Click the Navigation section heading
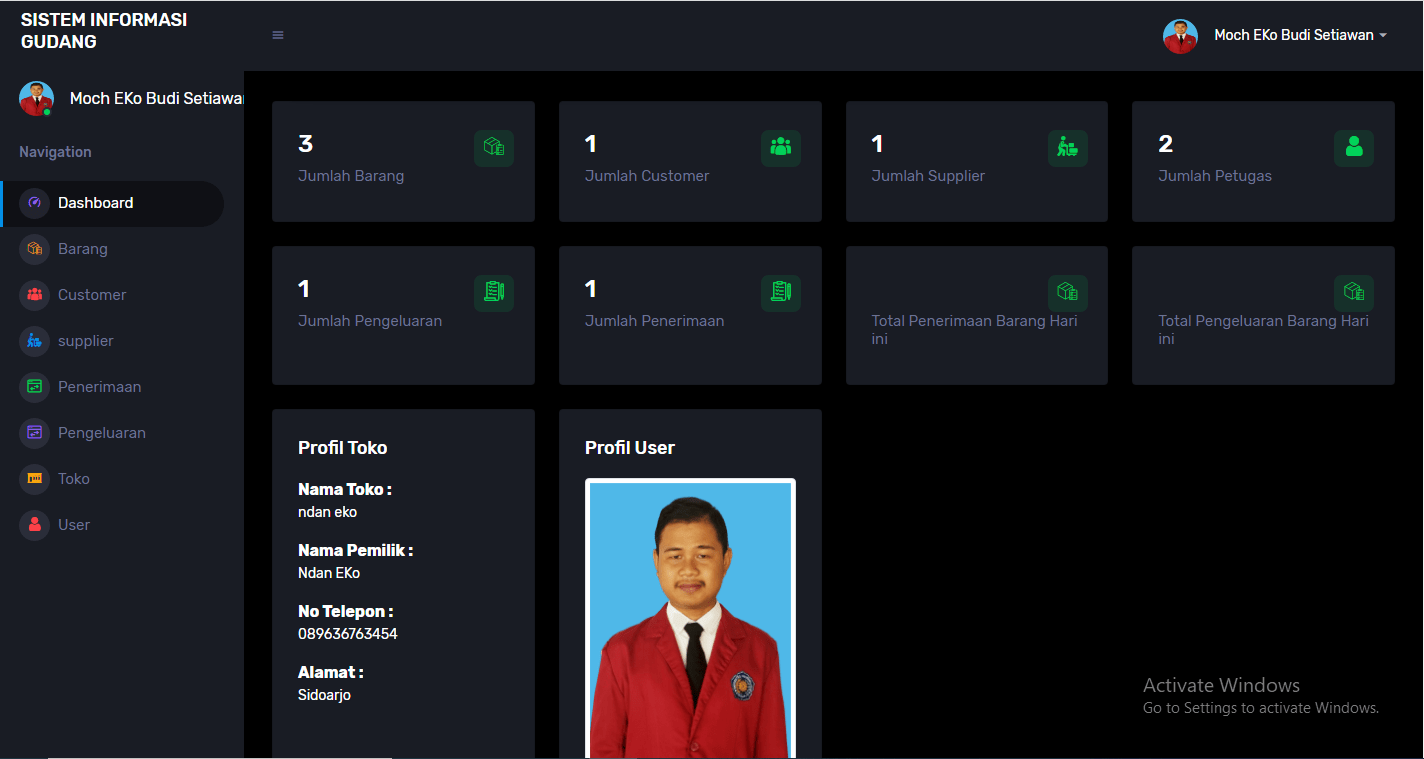This screenshot has height=759, width=1424. [55, 152]
